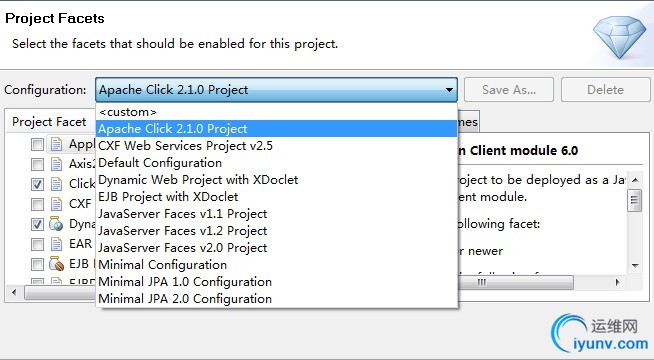Click the EJB Module bean icon
Image resolution: width=654 pixels, height=360 pixels.
[56, 264]
